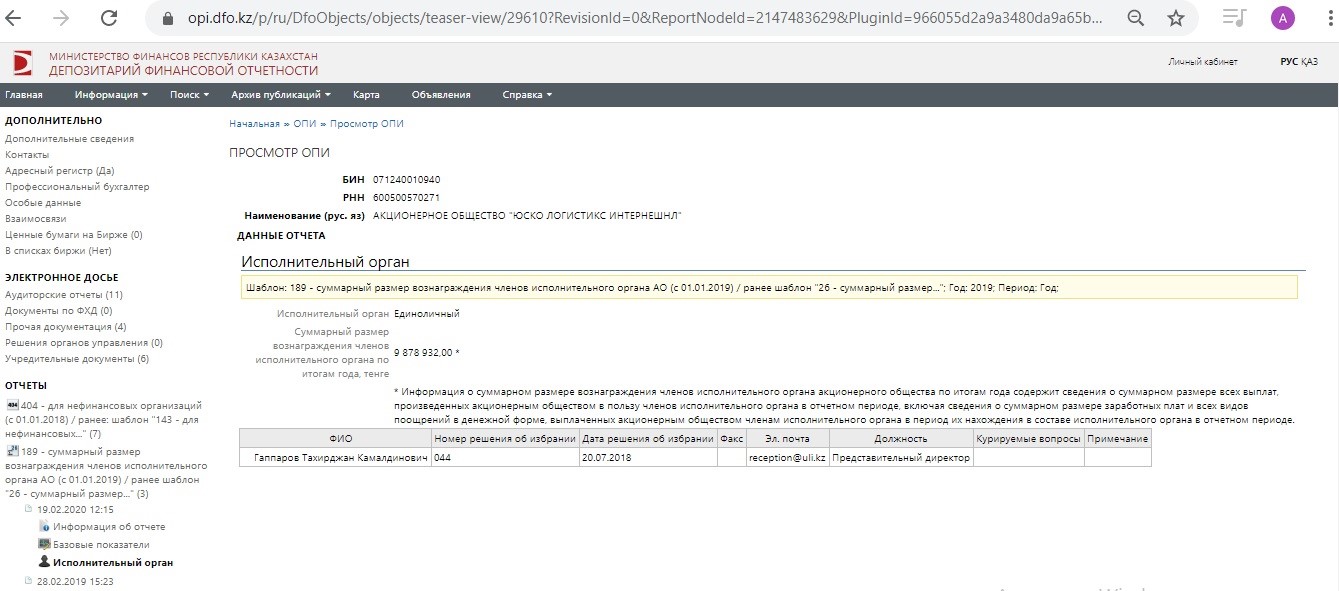The image size is (1339, 591).
Task: Click the БИН value 071240010940
Action: [406, 179]
